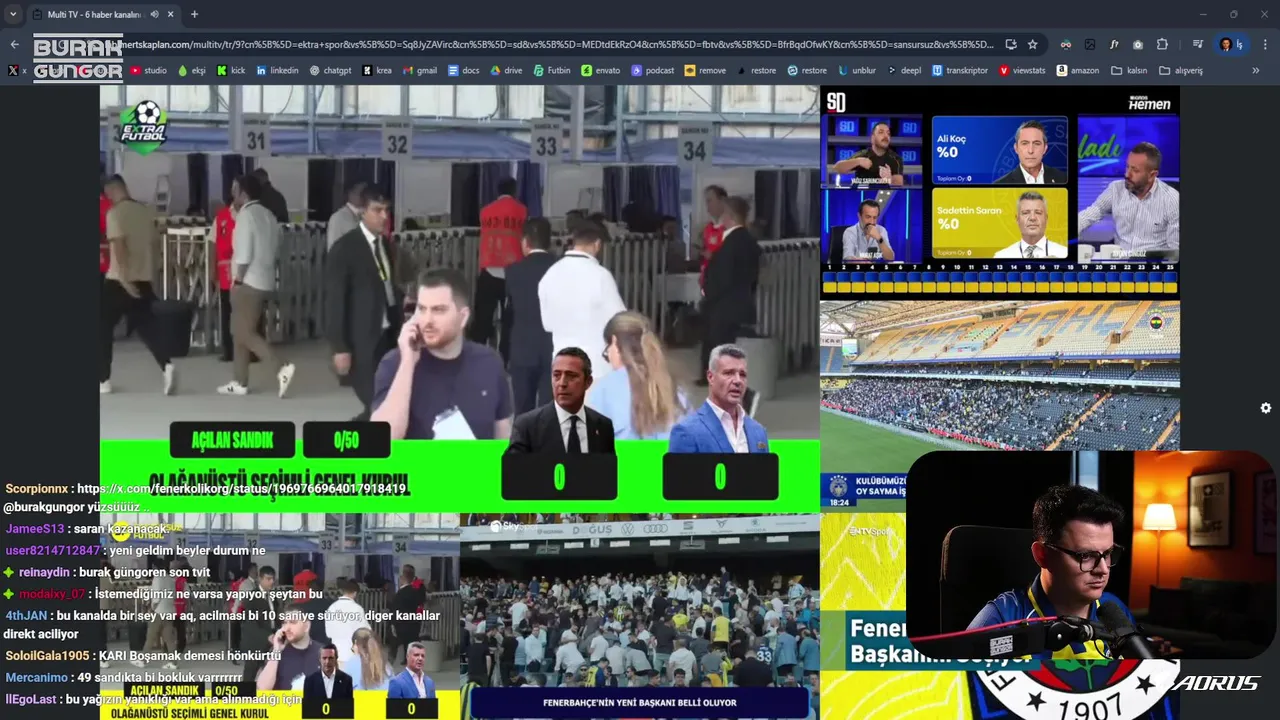Image resolution: width=1280 pixels, height=720 pixels.
Task: Close the Multi TV tab
Action: 170,14
